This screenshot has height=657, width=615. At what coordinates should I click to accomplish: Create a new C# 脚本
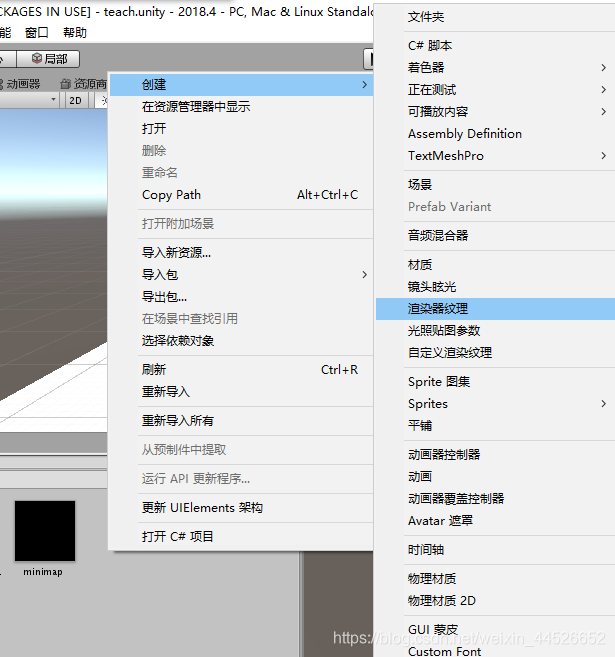[x=495, y=46]
